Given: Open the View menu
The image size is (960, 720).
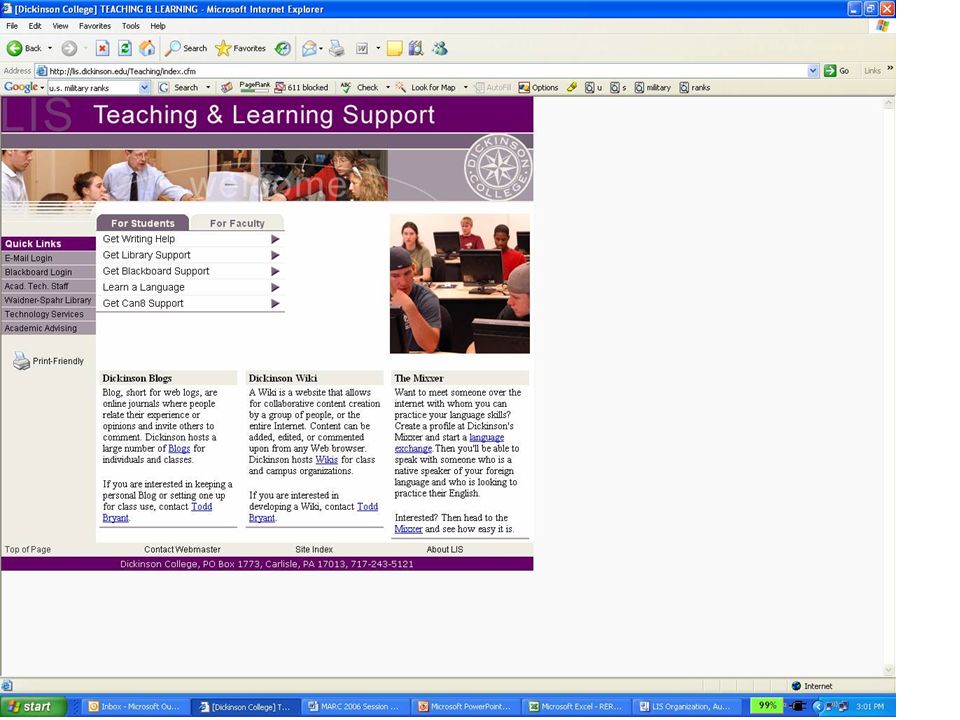Looking at the screenshot, I should coord(60,26).
